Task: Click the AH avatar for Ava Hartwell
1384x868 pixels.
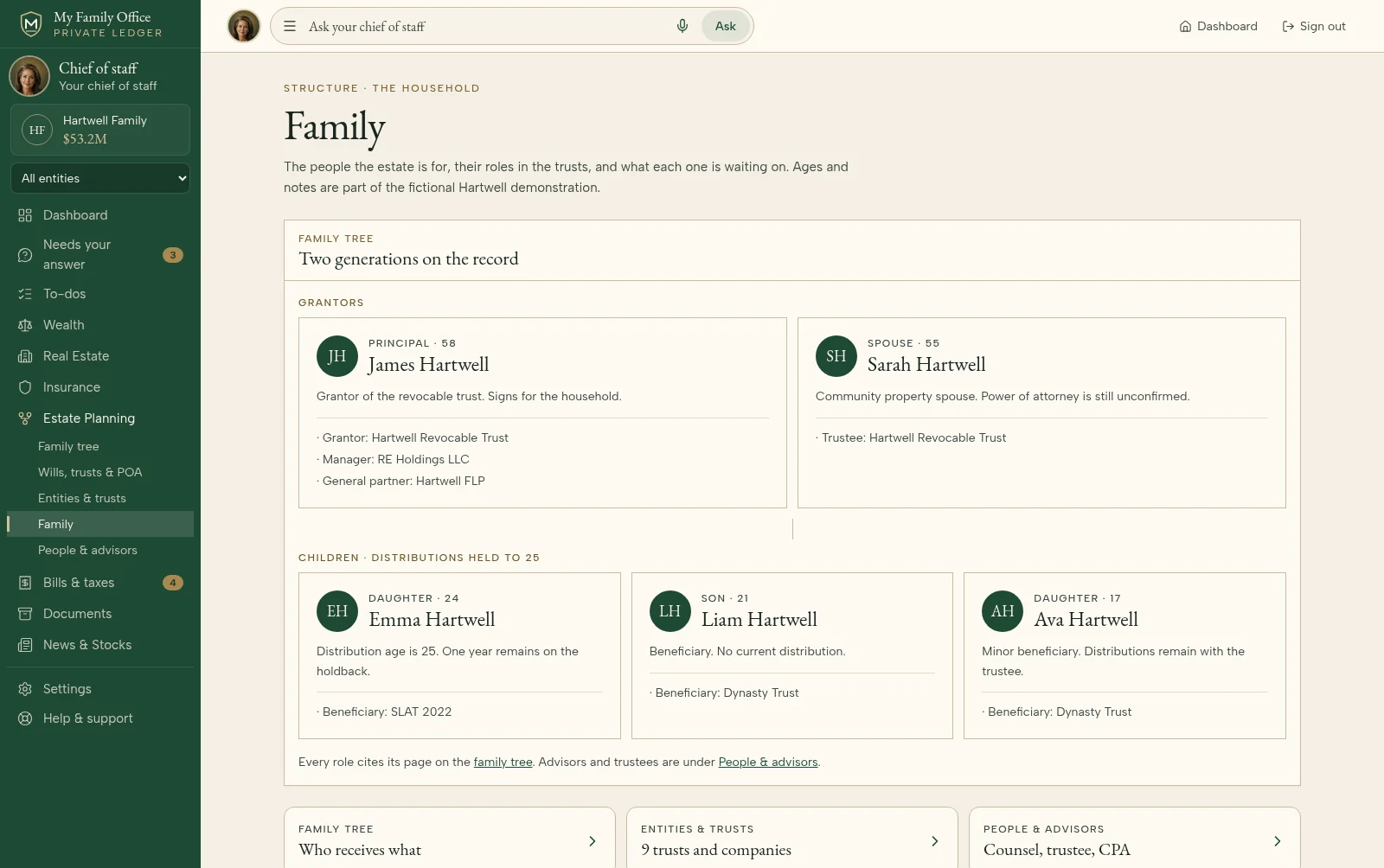Action: click(x=1003, y=611)
